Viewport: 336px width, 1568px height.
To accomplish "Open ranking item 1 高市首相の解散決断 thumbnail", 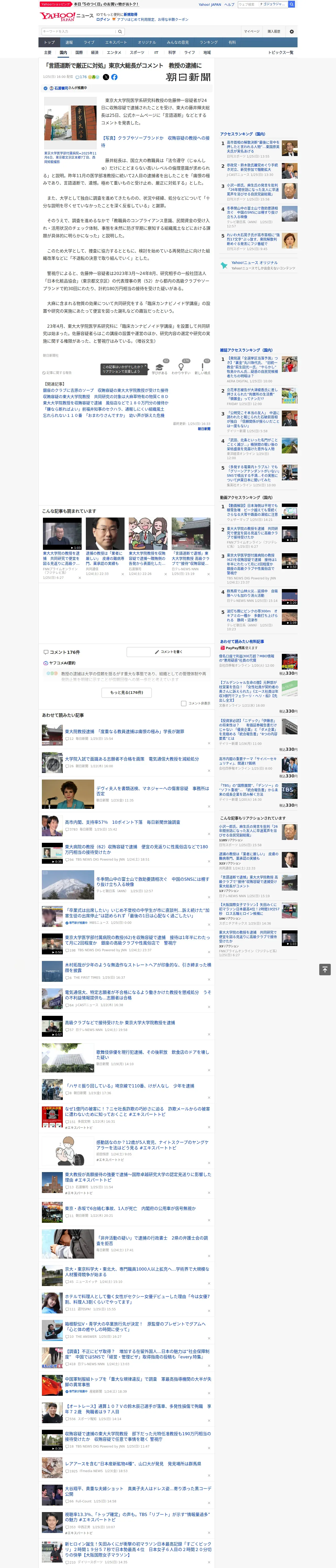I will [290, 148].
